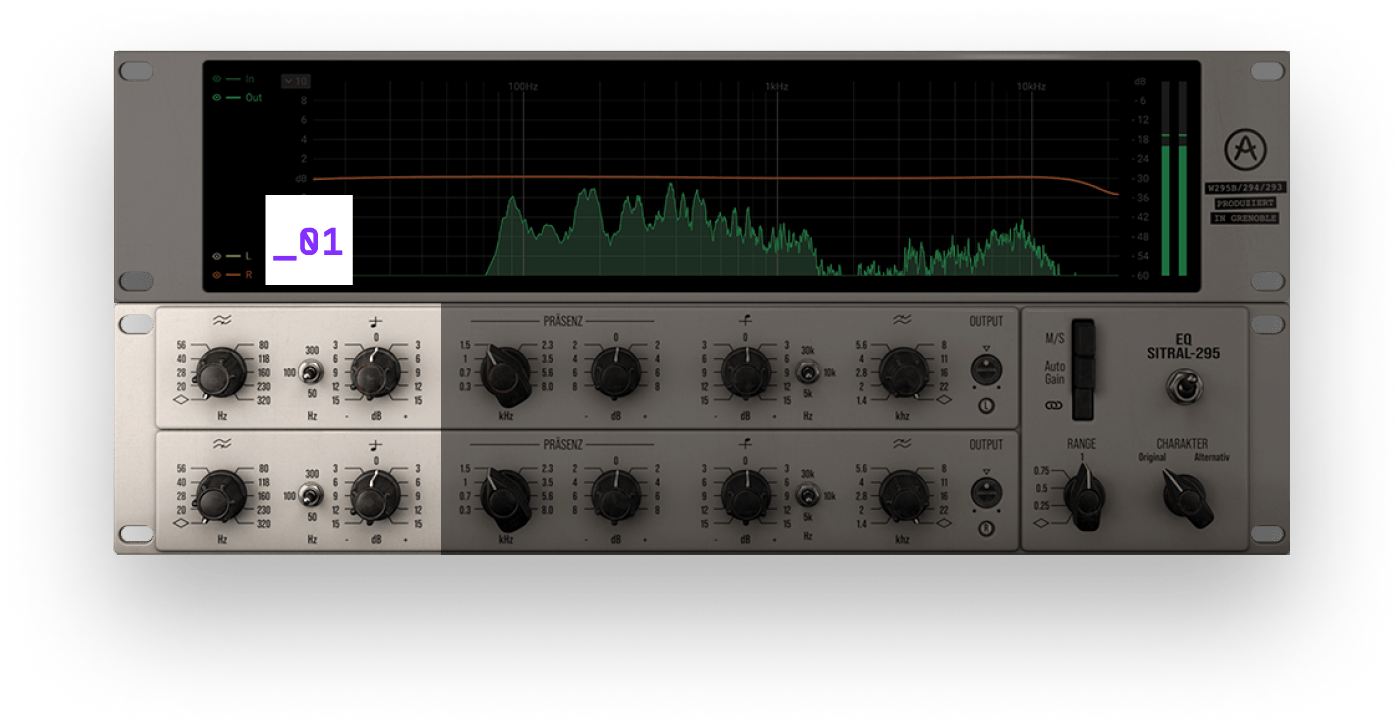The height and width of the screenshot is (723, 1400).
Task: Click the 10kHz frequency axis label
Action: point(1031,87)
